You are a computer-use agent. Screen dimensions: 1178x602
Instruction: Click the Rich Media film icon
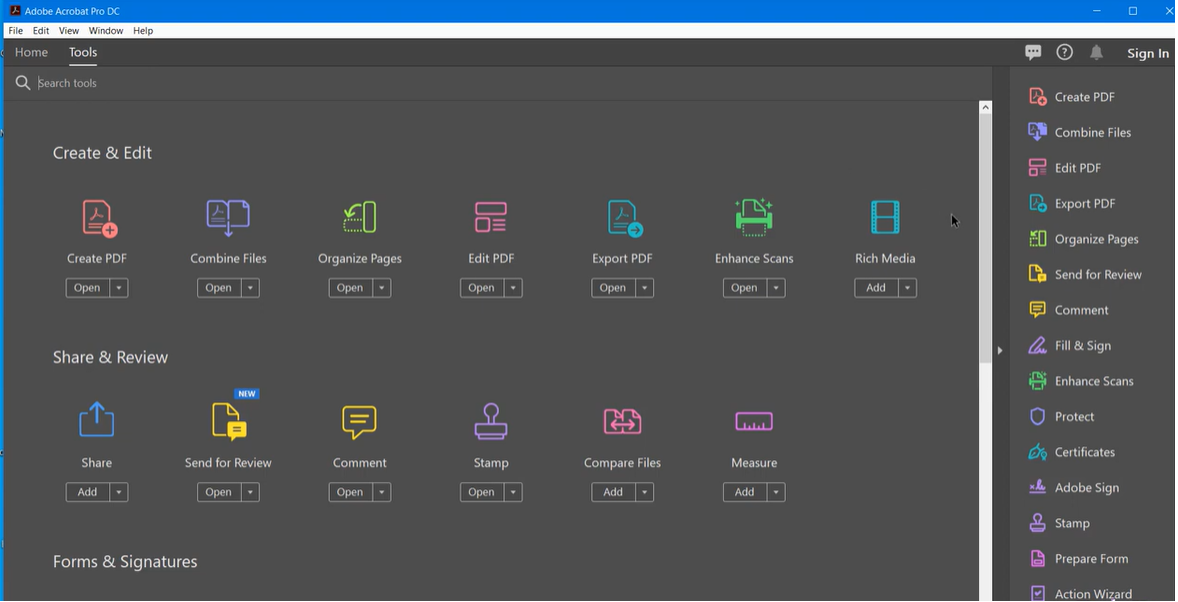pos(885,217)
